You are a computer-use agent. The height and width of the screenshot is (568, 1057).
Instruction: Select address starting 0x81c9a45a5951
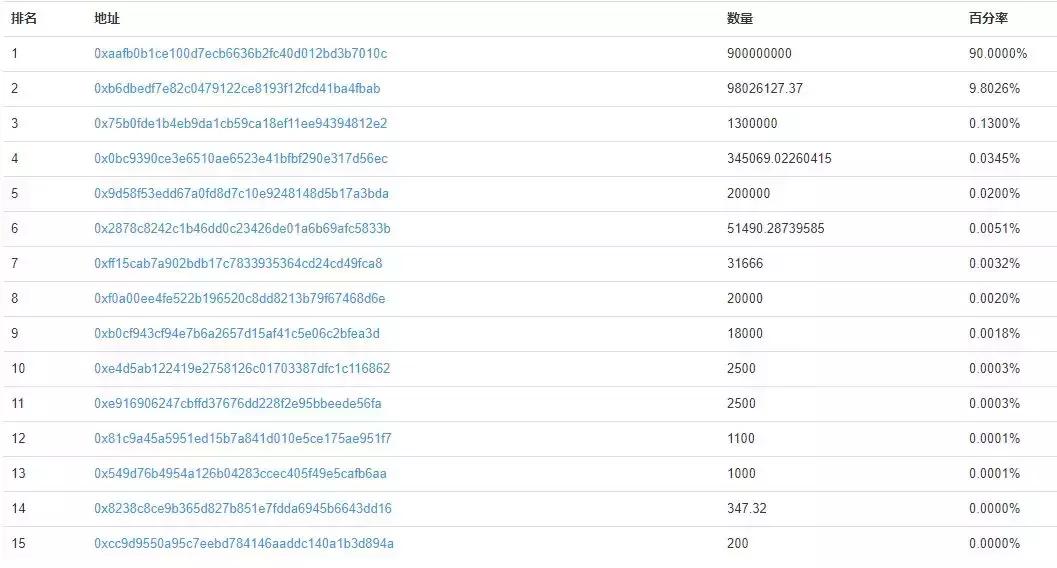point(243,439)
